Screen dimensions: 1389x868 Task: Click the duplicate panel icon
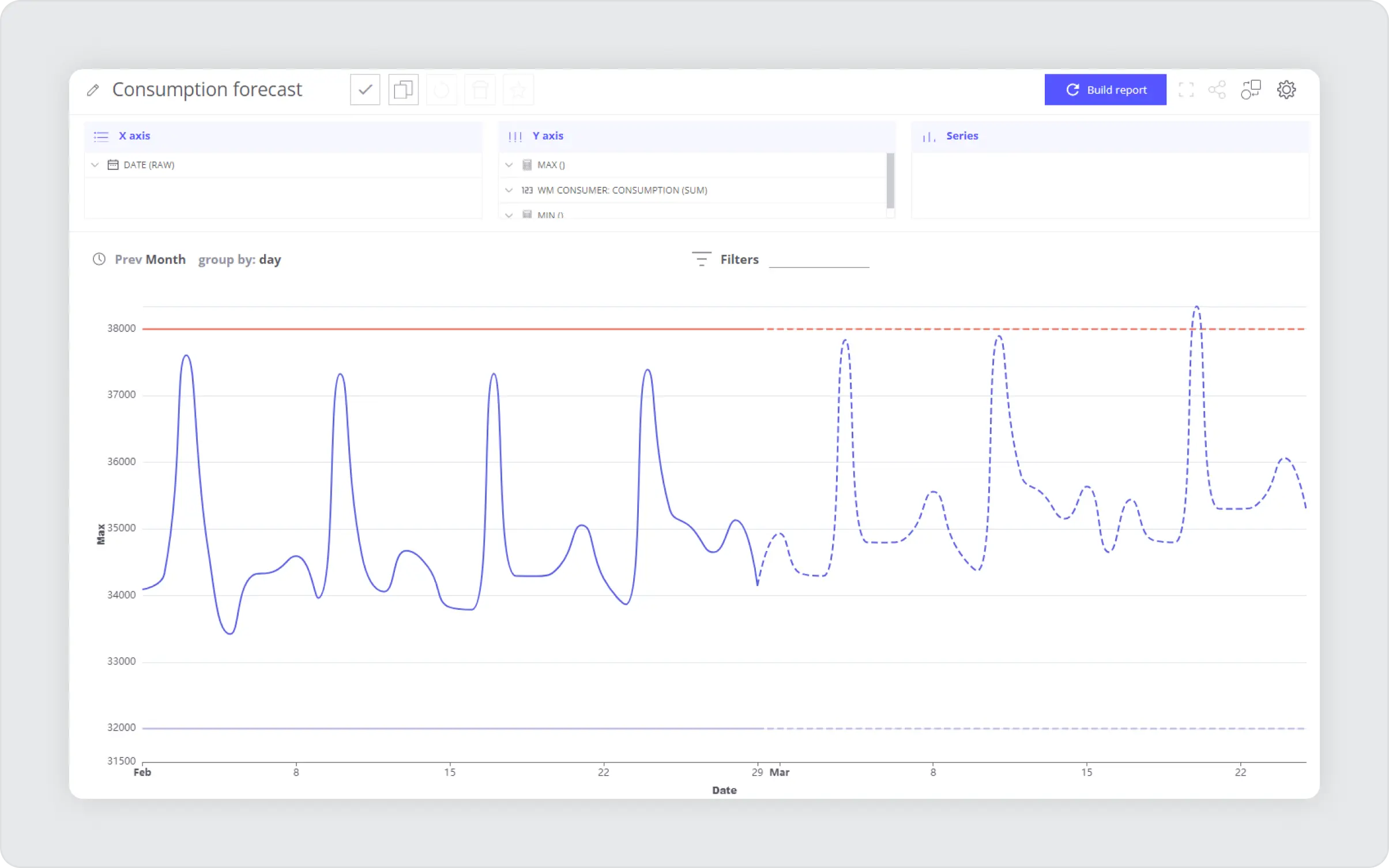(403, 90)
